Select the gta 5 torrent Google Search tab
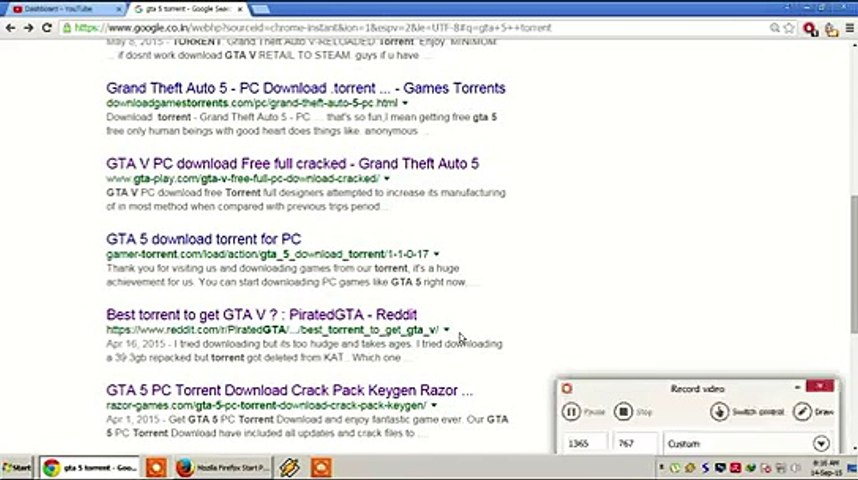Viewport: 858px width, 480px height. [x=185, y=9]
